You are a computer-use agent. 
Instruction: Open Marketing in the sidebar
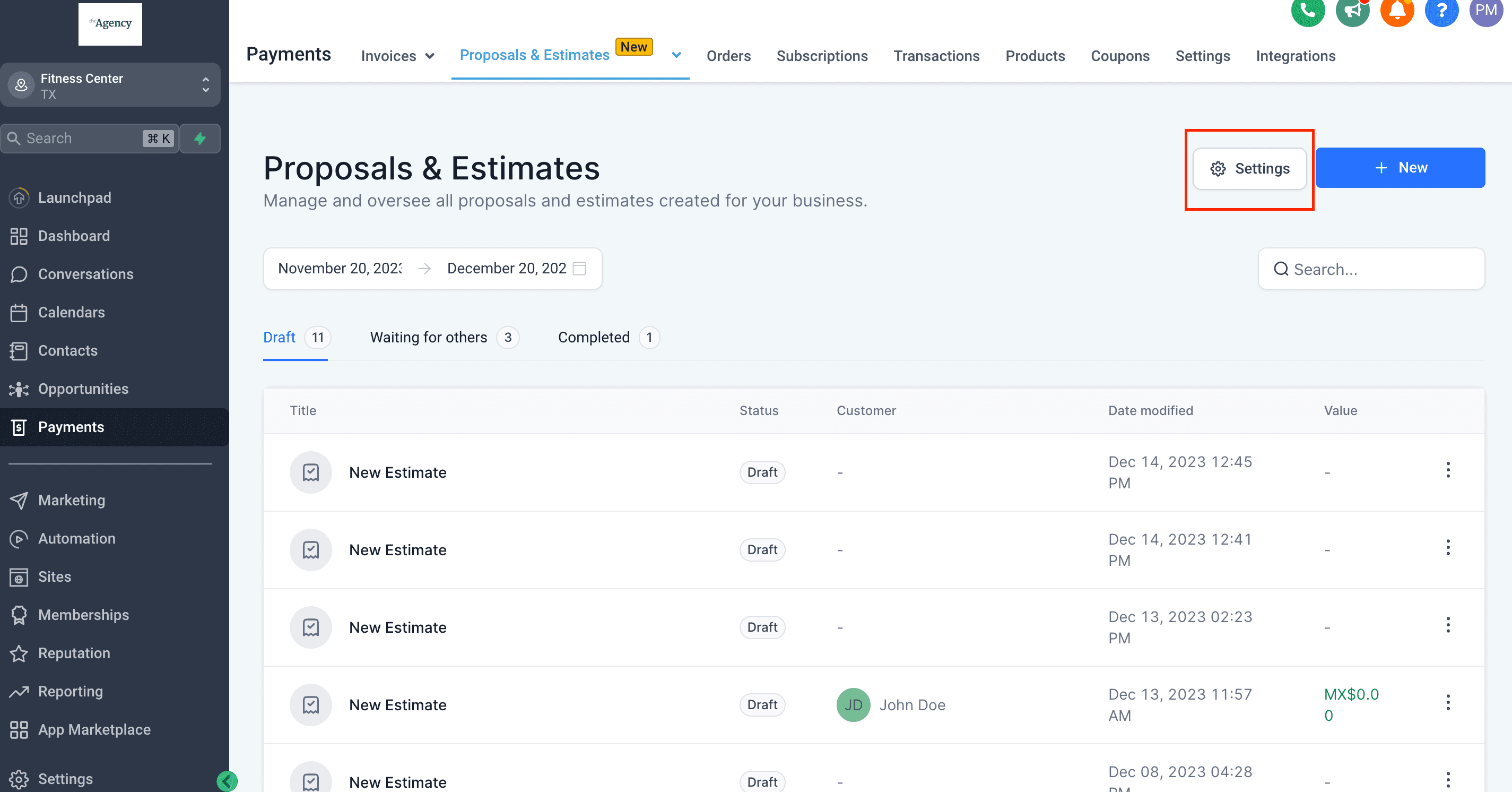point(72,500)
